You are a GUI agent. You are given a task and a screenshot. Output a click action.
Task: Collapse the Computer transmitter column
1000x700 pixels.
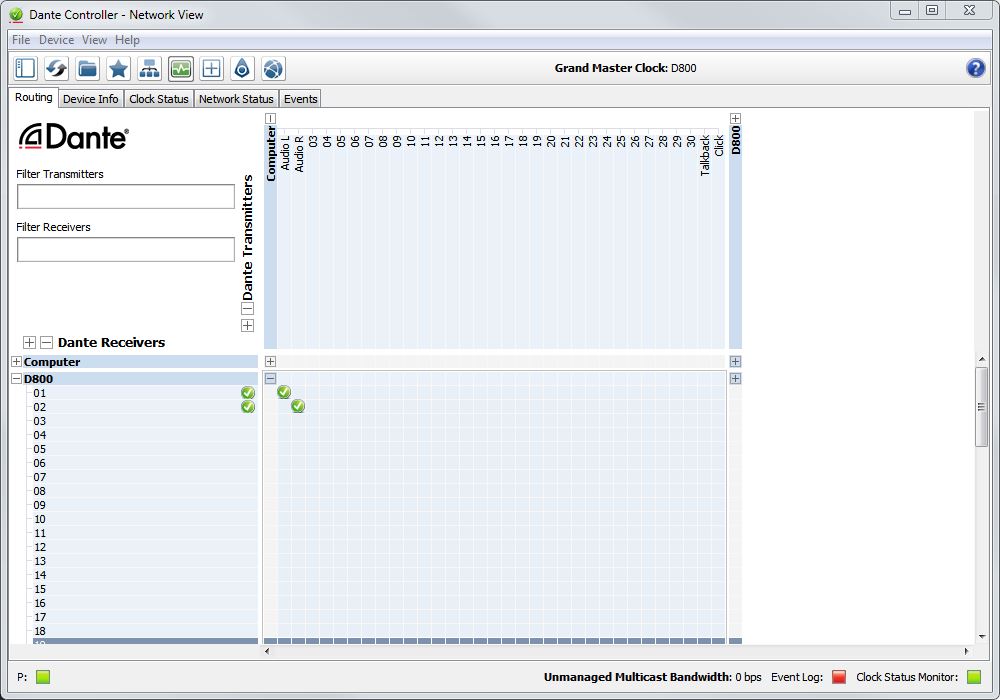[270, 119]
